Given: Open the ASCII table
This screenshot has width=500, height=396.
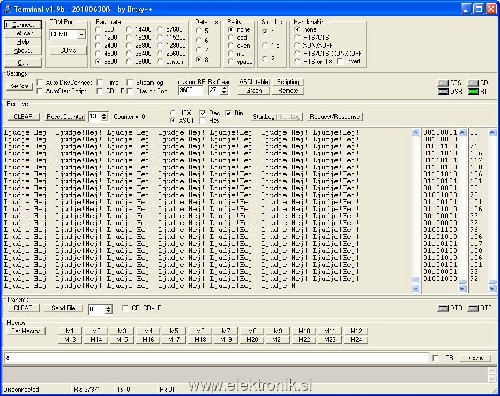Looking at the screenshot, I should (254, 82).
